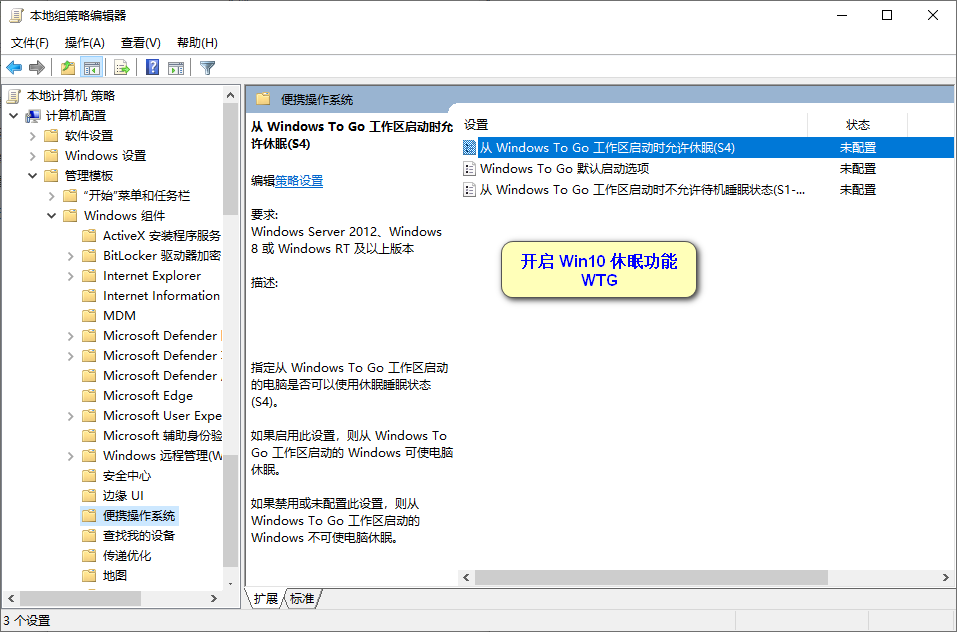Click the icon beside Windows To Go 默认启动选项
The image size is (957, 632).
pyautogui.click(x=469, y=168)
